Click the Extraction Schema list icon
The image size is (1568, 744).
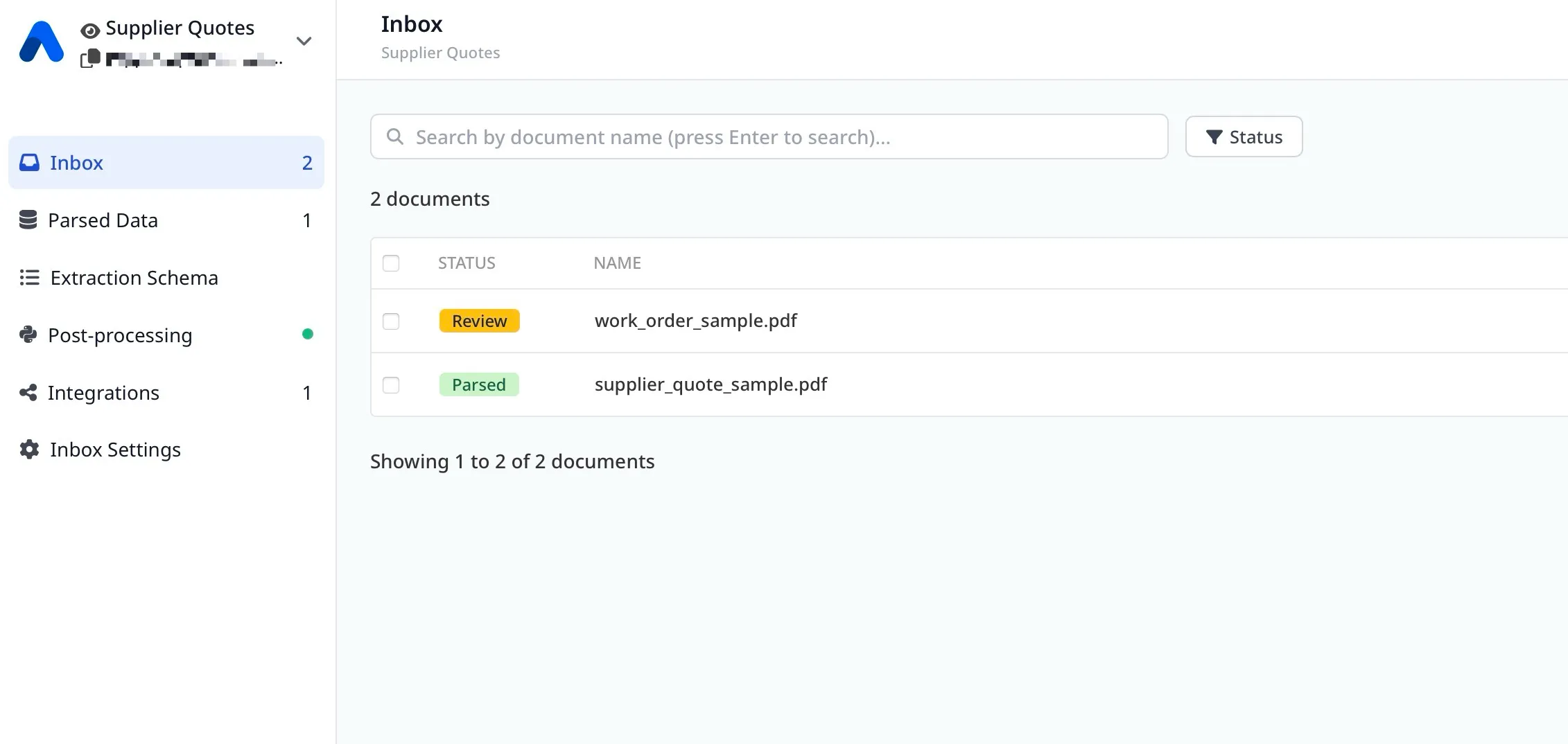29,277
